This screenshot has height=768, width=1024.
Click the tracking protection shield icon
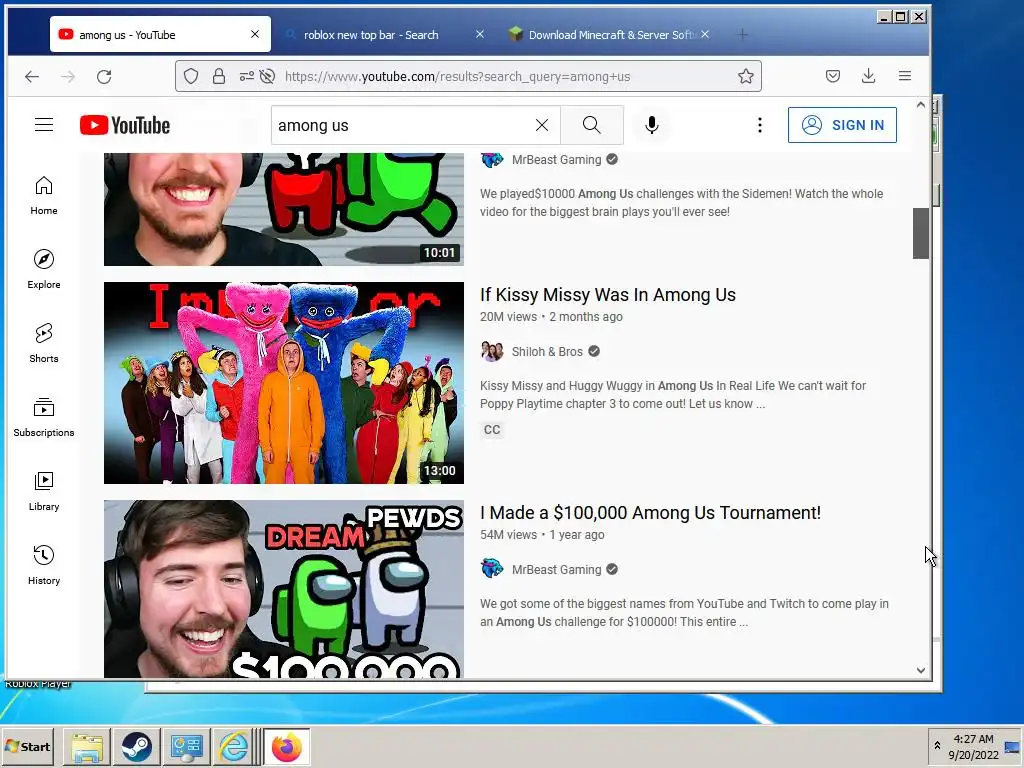click(x=191, y=76)
